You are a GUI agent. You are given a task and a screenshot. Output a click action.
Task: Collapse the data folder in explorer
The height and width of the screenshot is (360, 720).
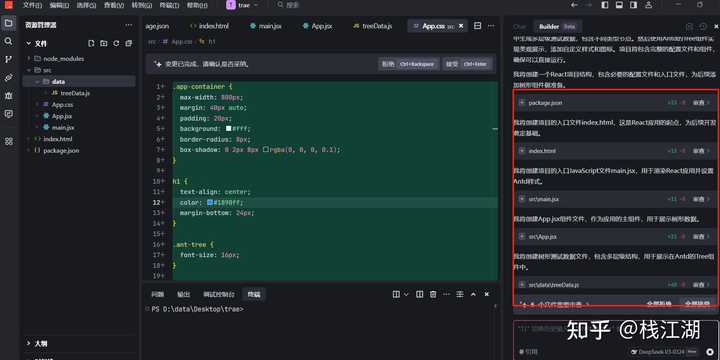(x=37, y=81)
